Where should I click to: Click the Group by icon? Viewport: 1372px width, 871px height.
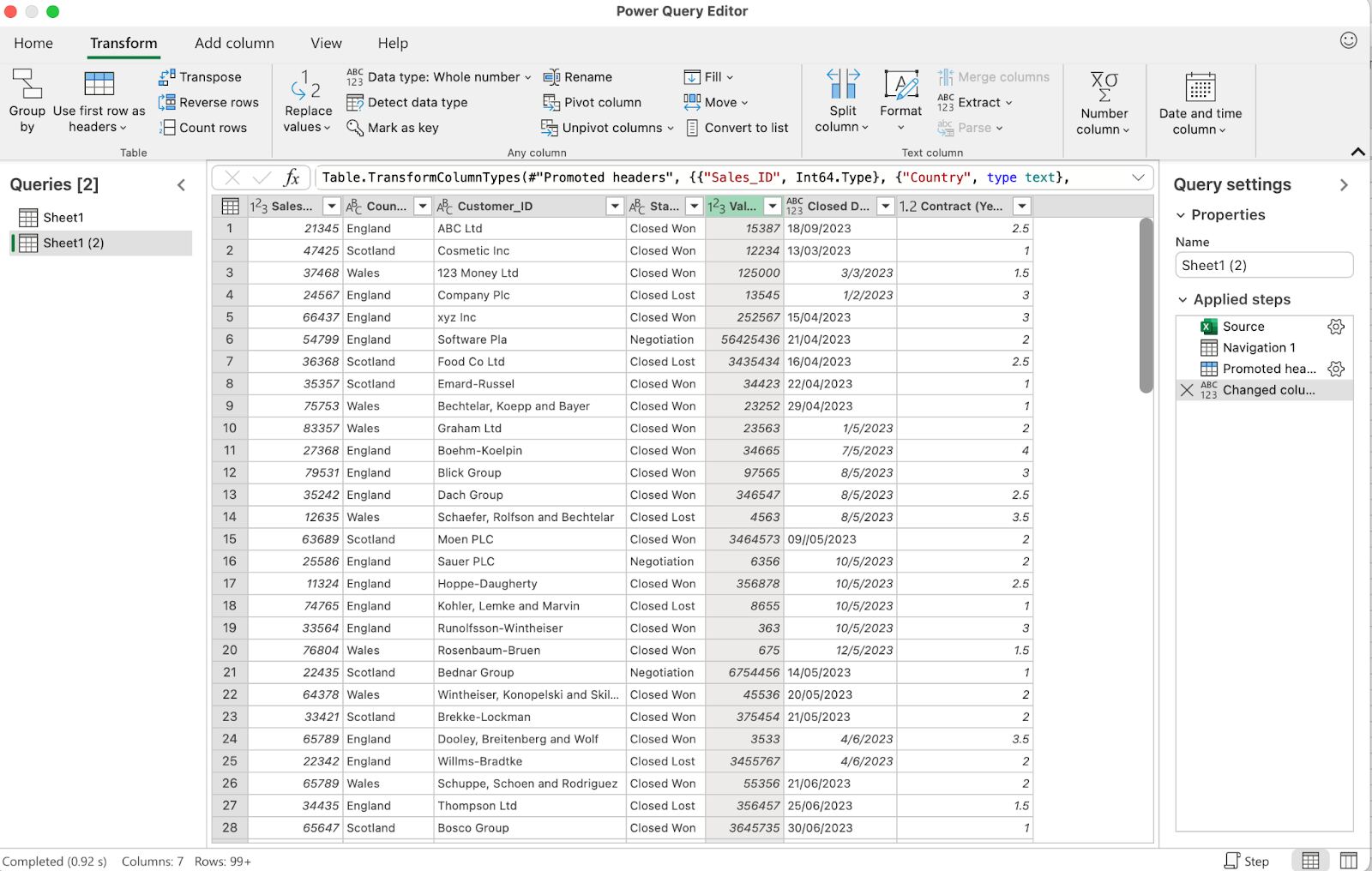(x=27, y=84)
